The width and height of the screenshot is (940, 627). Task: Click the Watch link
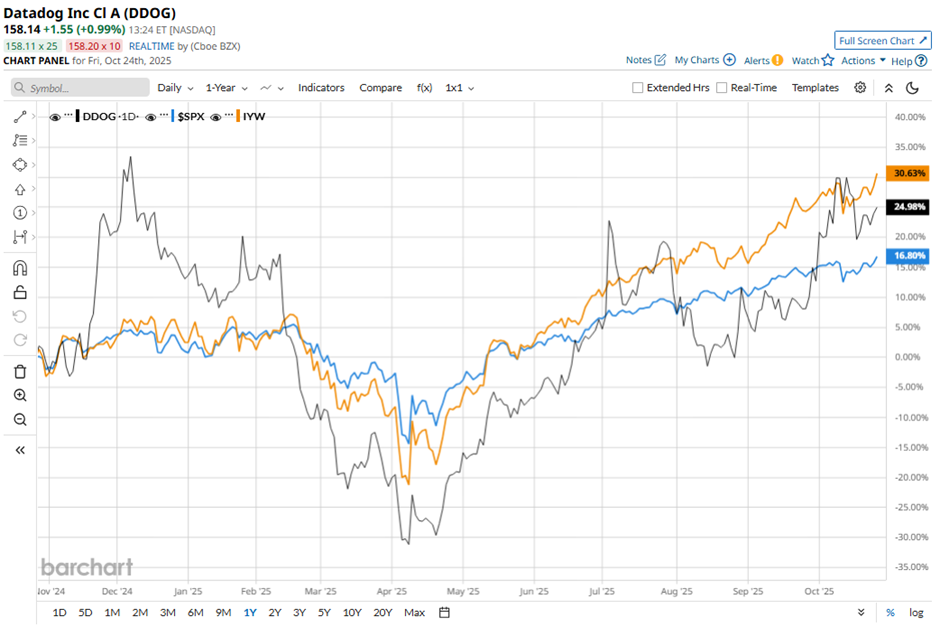coord(805,61)
